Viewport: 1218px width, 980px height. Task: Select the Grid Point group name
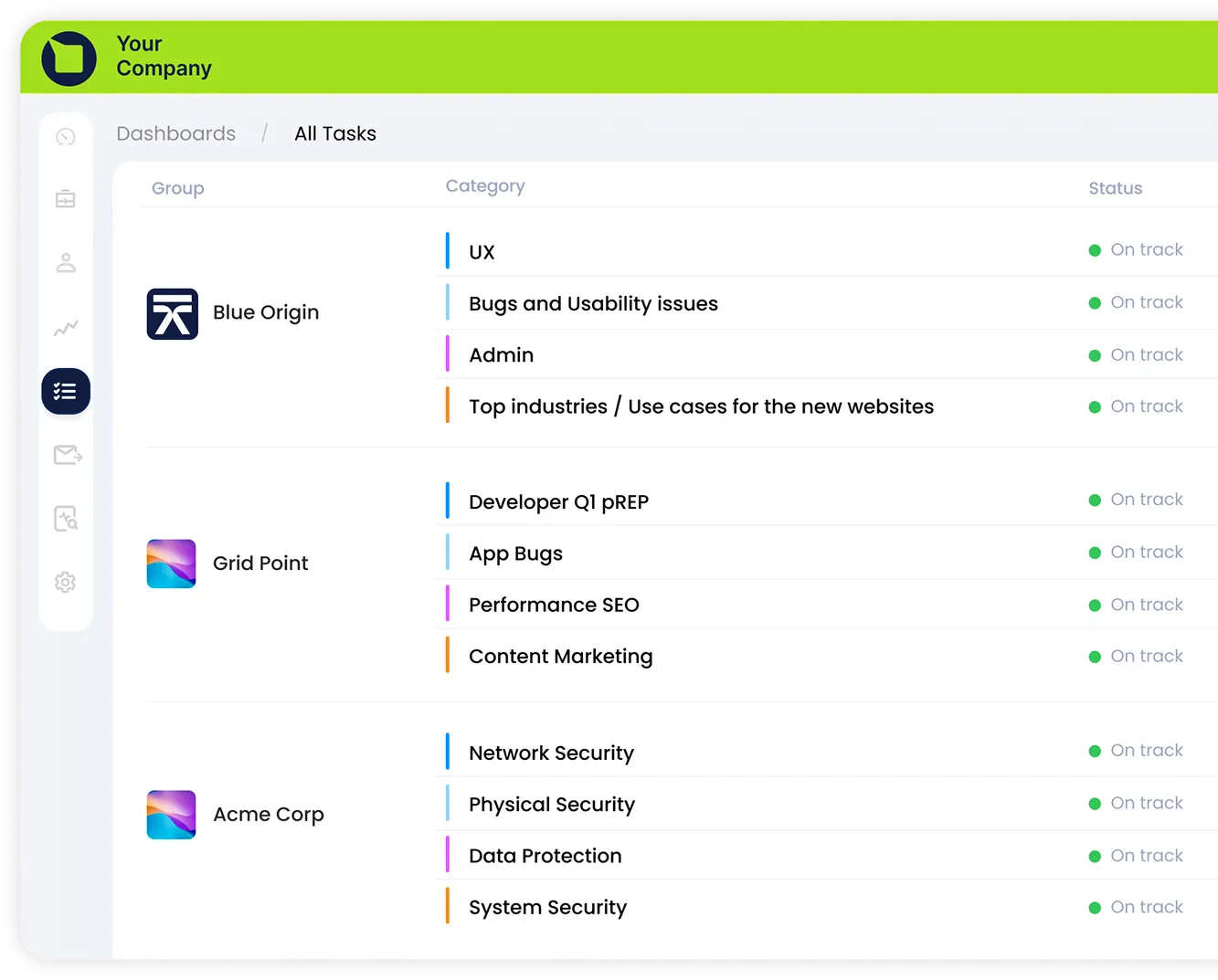(260, 564)
